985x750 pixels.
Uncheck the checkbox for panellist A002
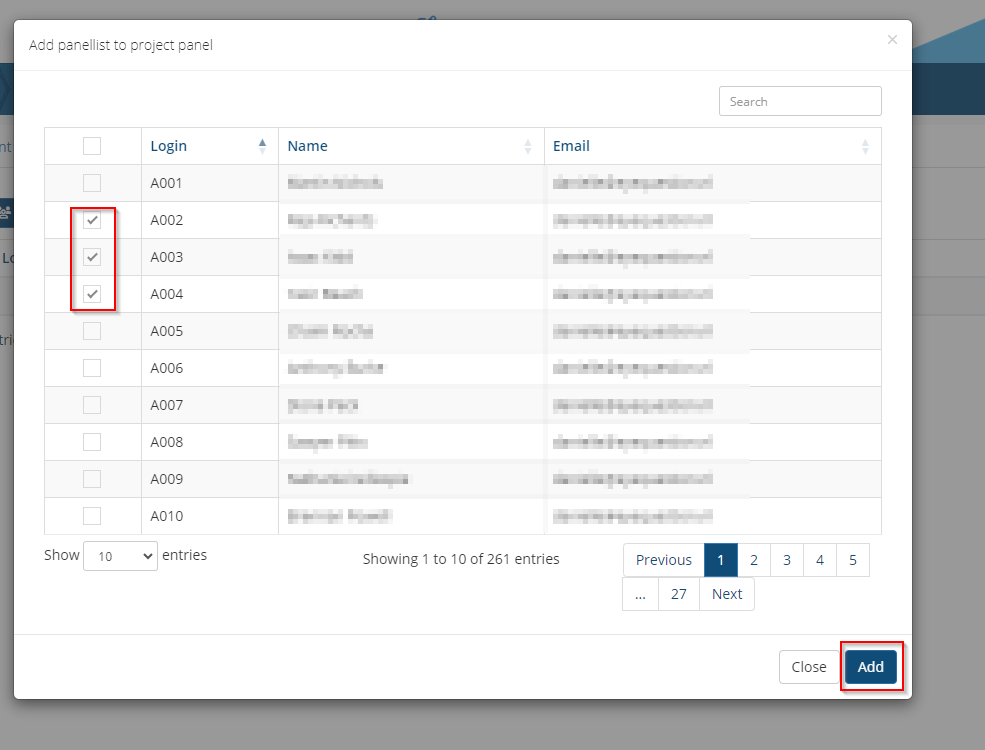tap(92, 220)
